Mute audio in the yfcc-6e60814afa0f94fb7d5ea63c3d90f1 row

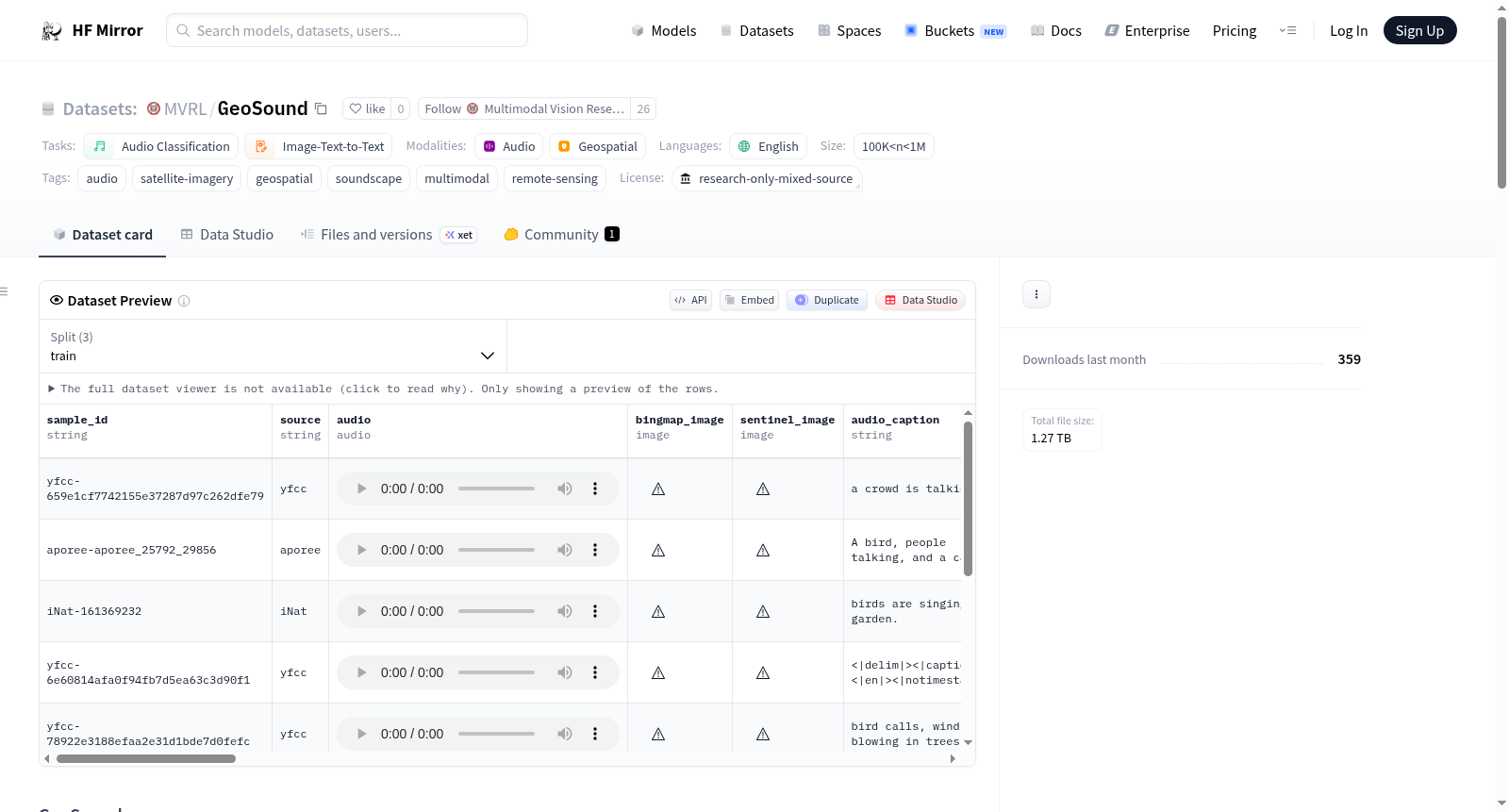click(565, 672)
